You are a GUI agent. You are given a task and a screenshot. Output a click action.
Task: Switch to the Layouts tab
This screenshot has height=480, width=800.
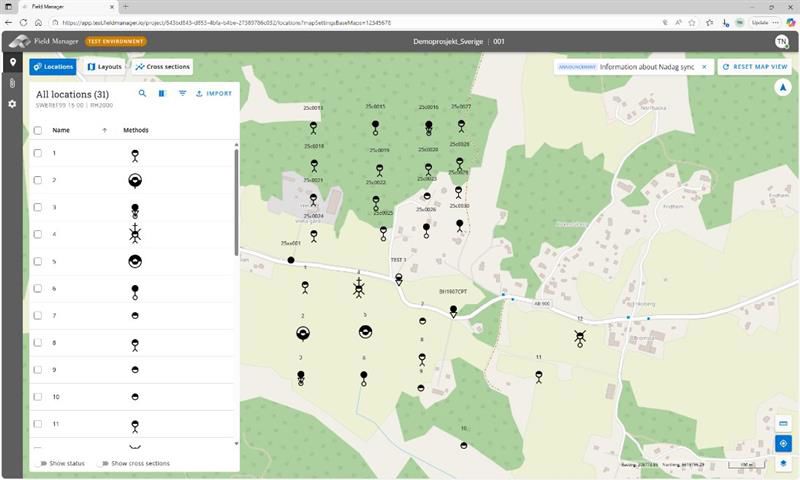pos(105,67)
